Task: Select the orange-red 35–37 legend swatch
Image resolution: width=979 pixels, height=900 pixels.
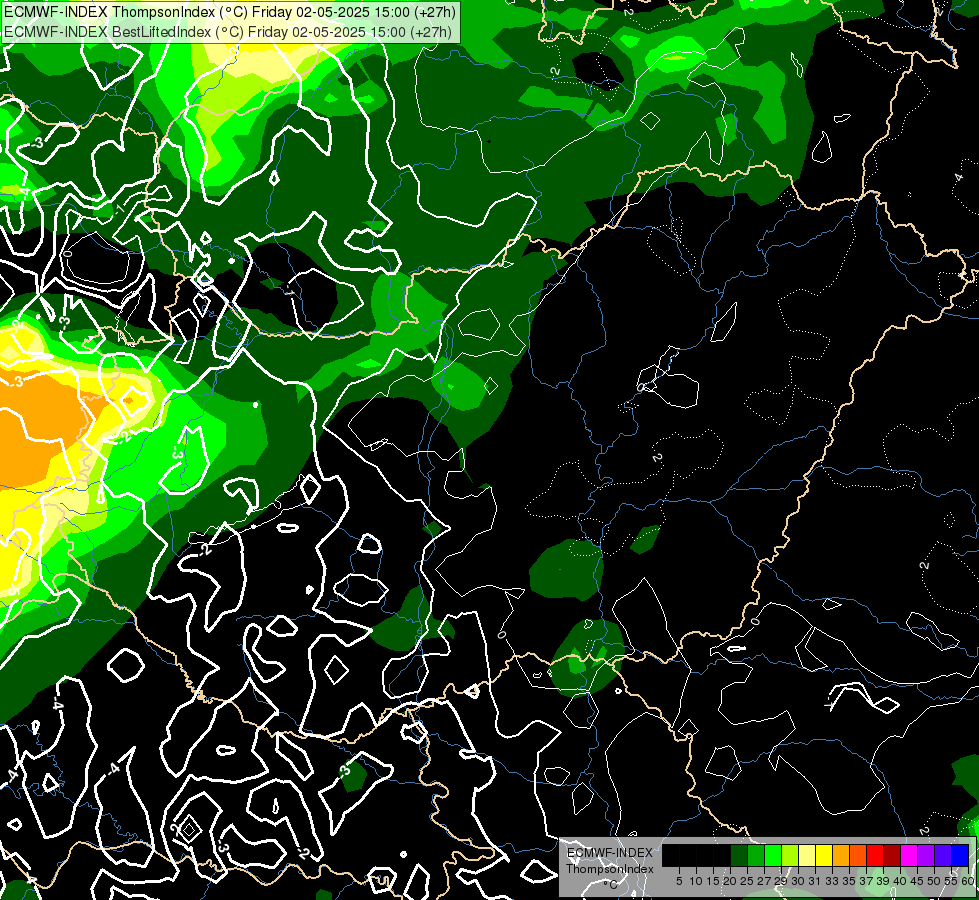Action: 858,855
